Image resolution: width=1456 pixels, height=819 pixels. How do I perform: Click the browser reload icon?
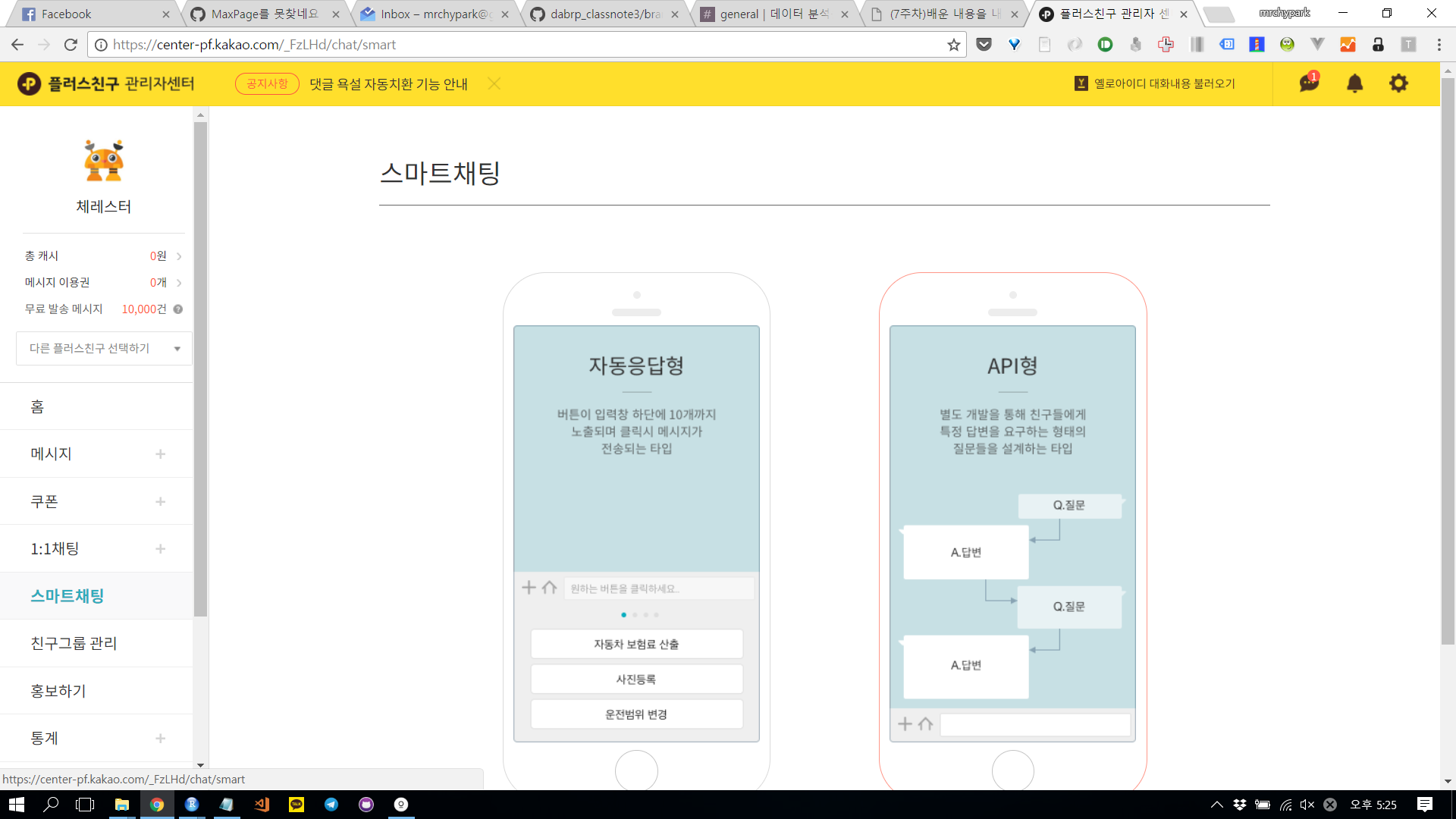click(x=71, y=45)
